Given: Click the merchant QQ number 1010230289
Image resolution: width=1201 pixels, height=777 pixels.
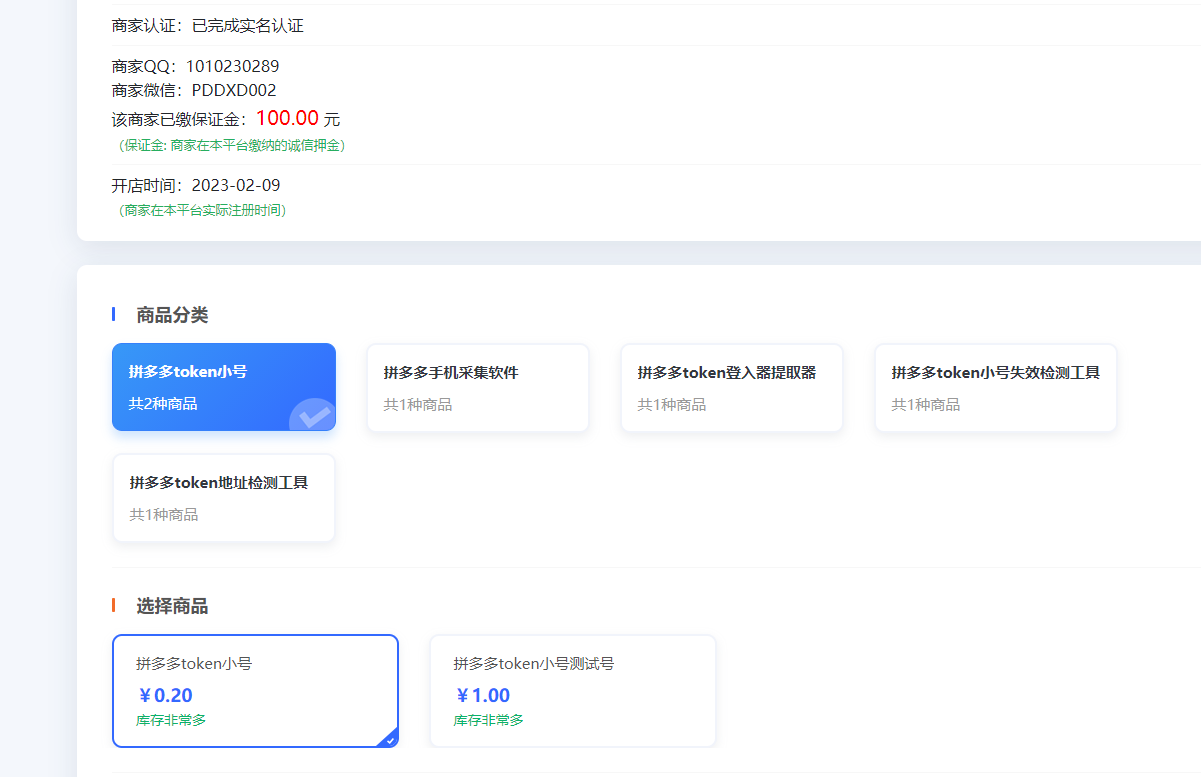Looking at the screenshot, I should pyautogui.click(x=232, y=67).
